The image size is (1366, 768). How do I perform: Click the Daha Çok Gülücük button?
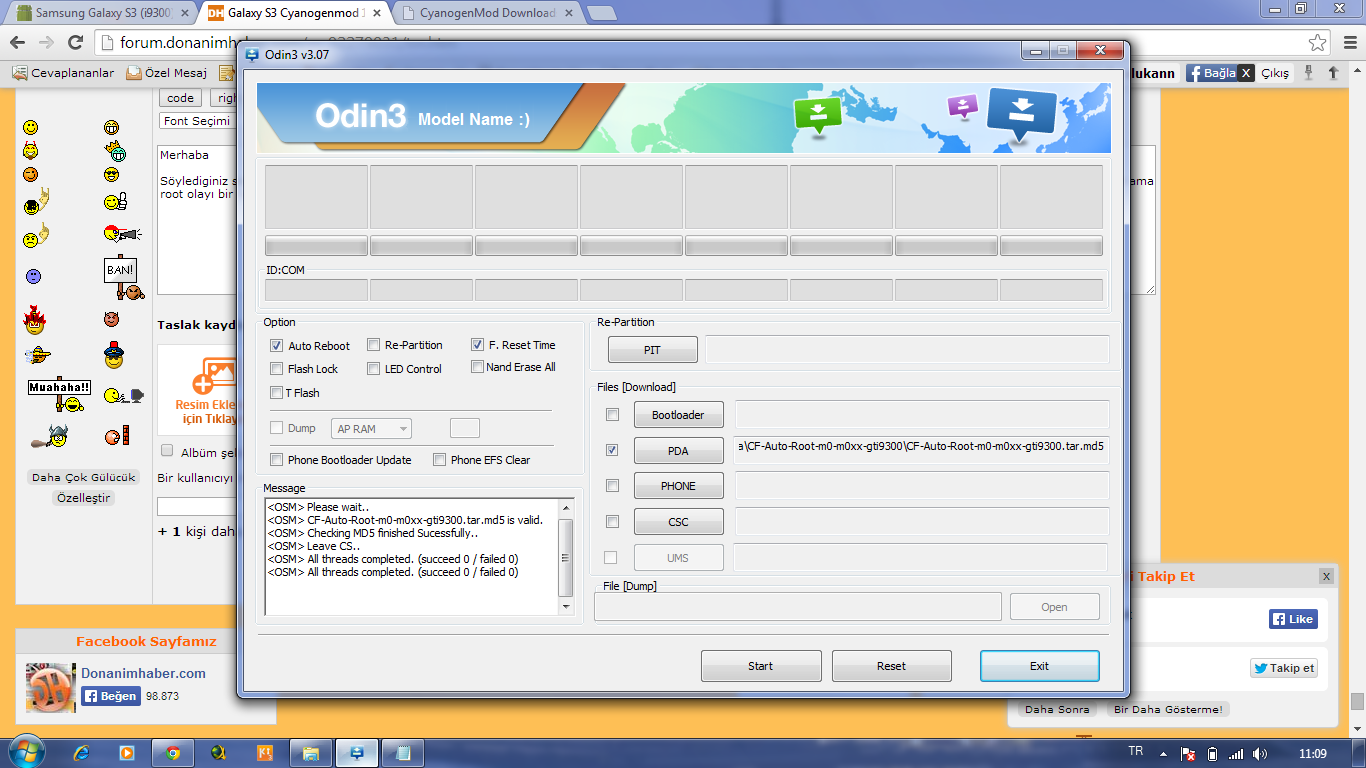pos(83,477)
